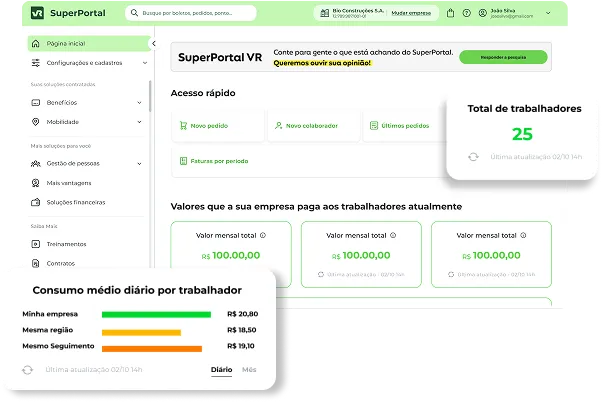Click the Benefícios card icon

coord(36,102)
